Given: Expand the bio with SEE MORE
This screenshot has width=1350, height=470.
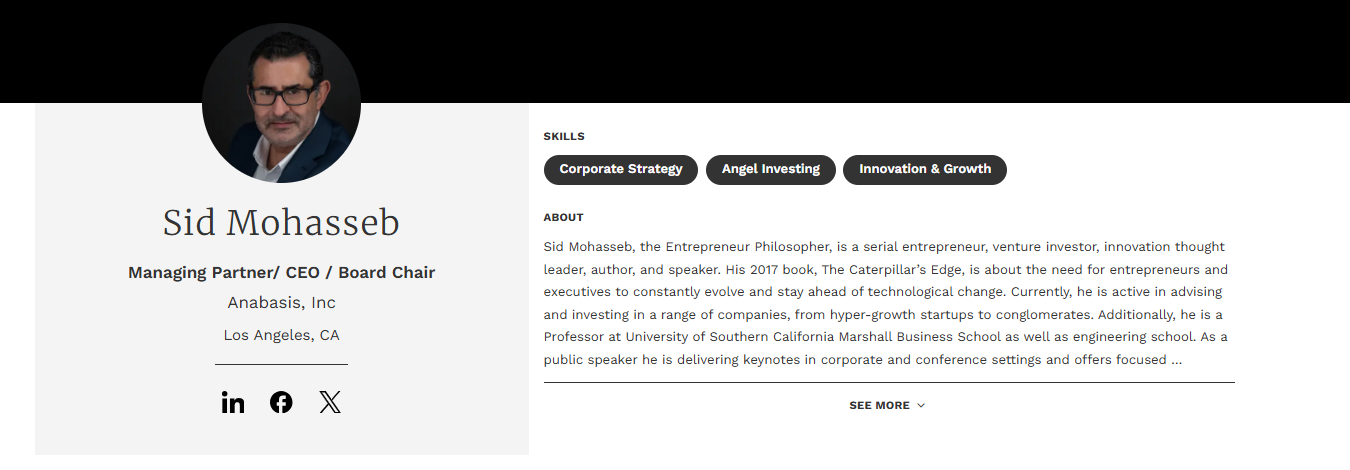Looking at the screenshot, I should click(x=880, y=406).
